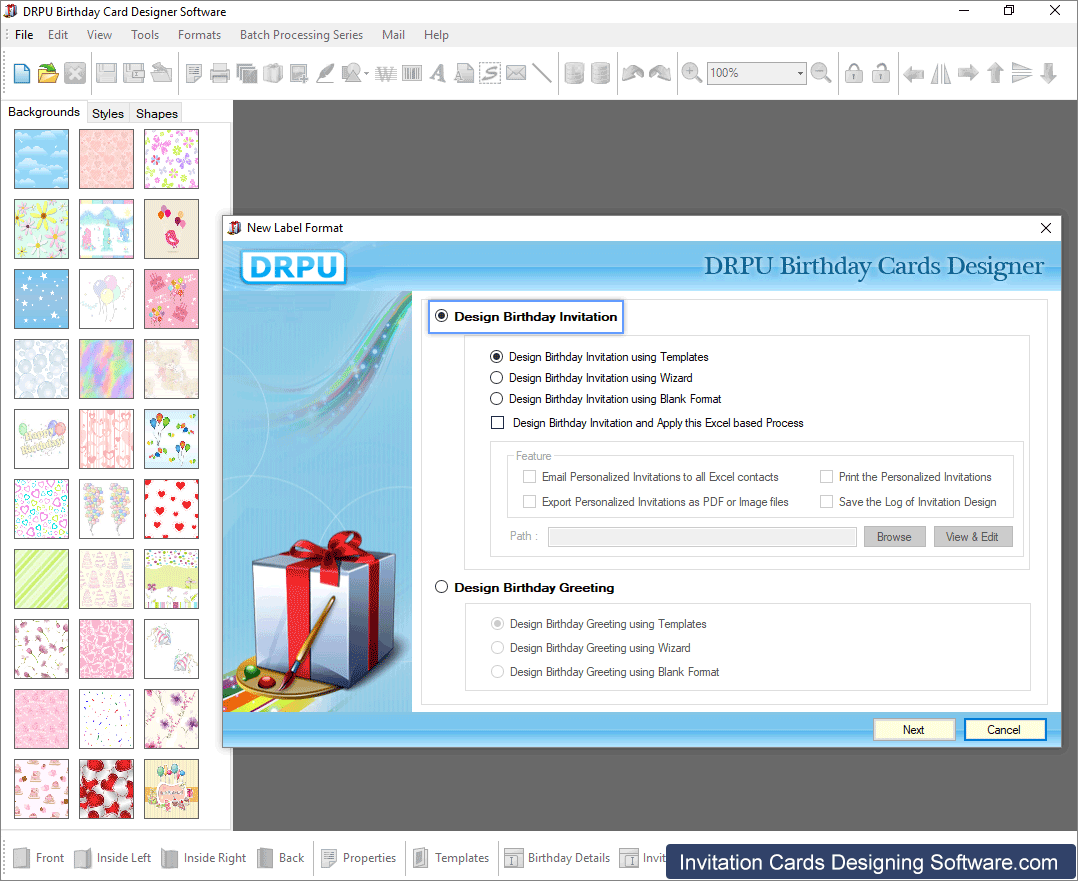1078x881 pixels.
Task: Click the first database cylinder icon
Action: click(574, 73)
